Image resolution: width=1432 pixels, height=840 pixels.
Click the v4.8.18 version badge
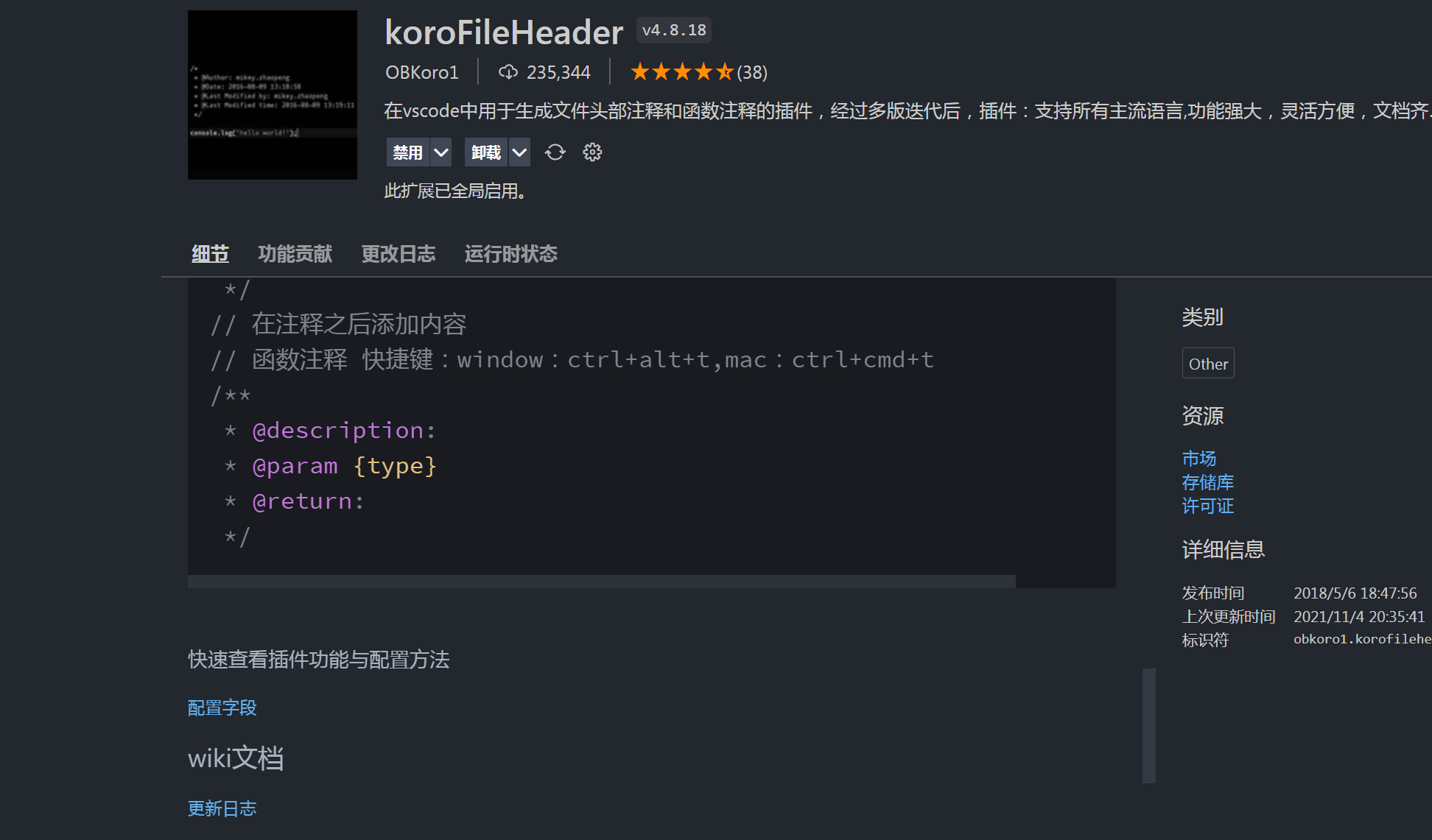point(673,30)
